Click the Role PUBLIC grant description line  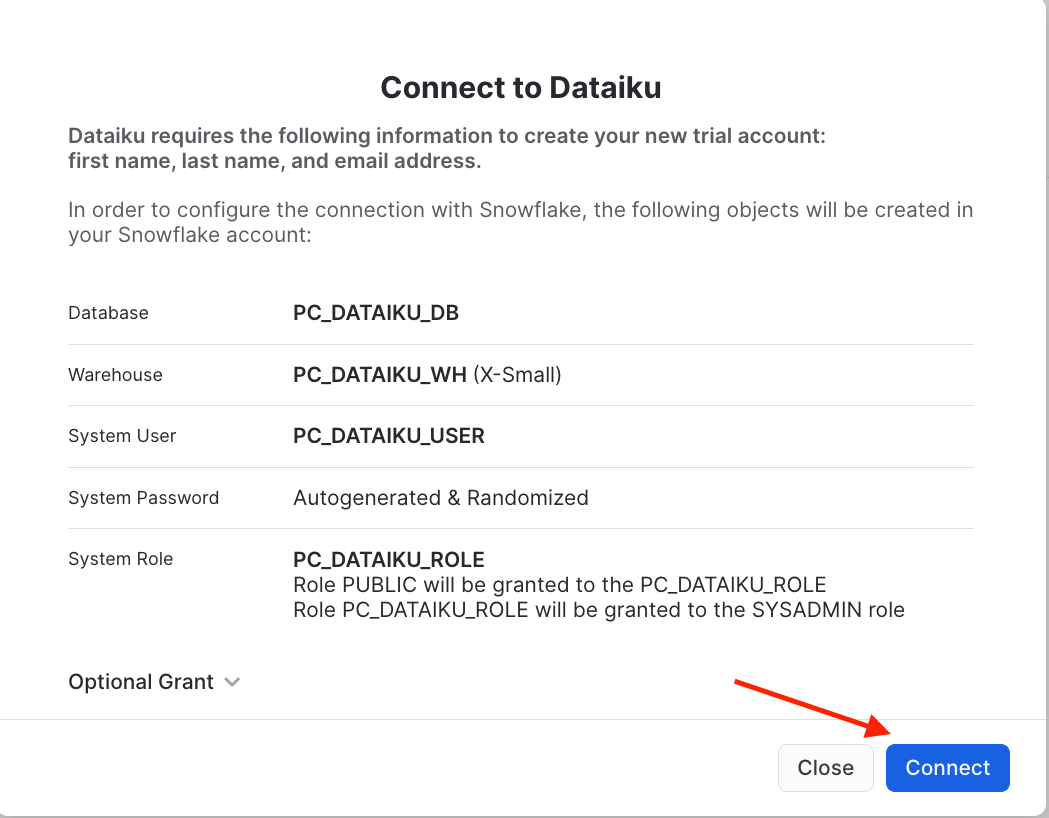pos(559,584)
